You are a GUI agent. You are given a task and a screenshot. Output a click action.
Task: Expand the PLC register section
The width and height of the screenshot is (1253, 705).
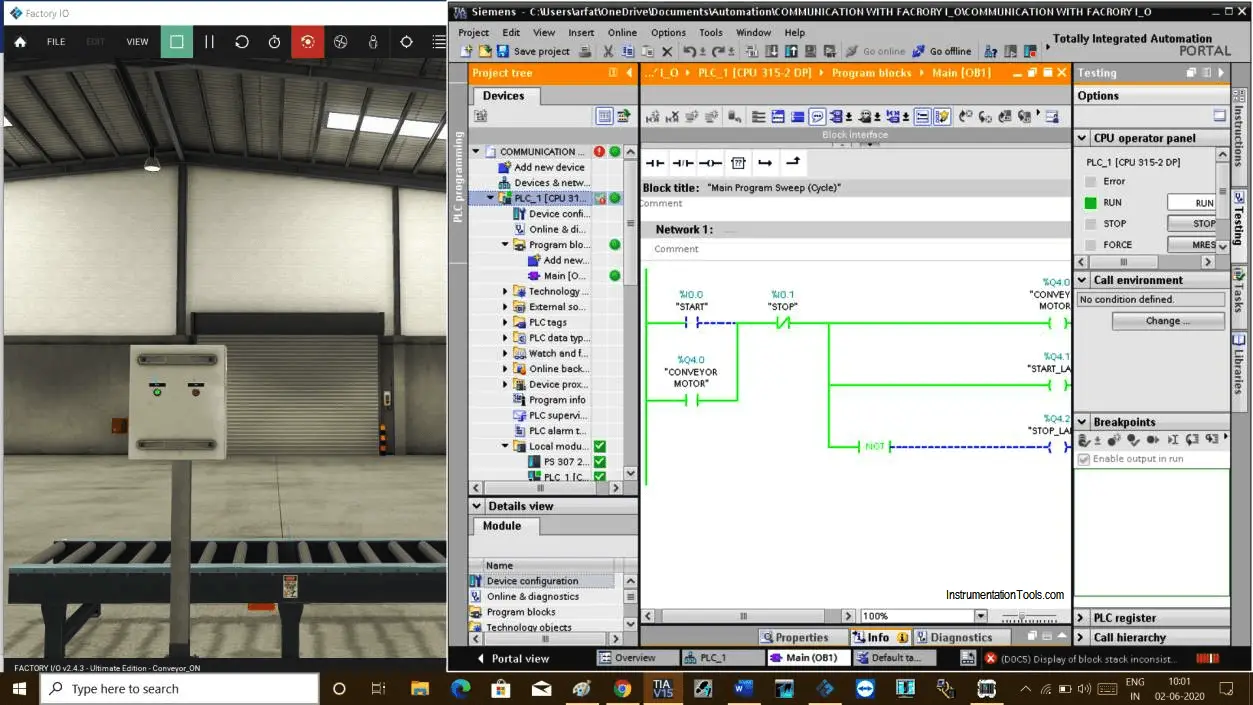coord(1082,618)
